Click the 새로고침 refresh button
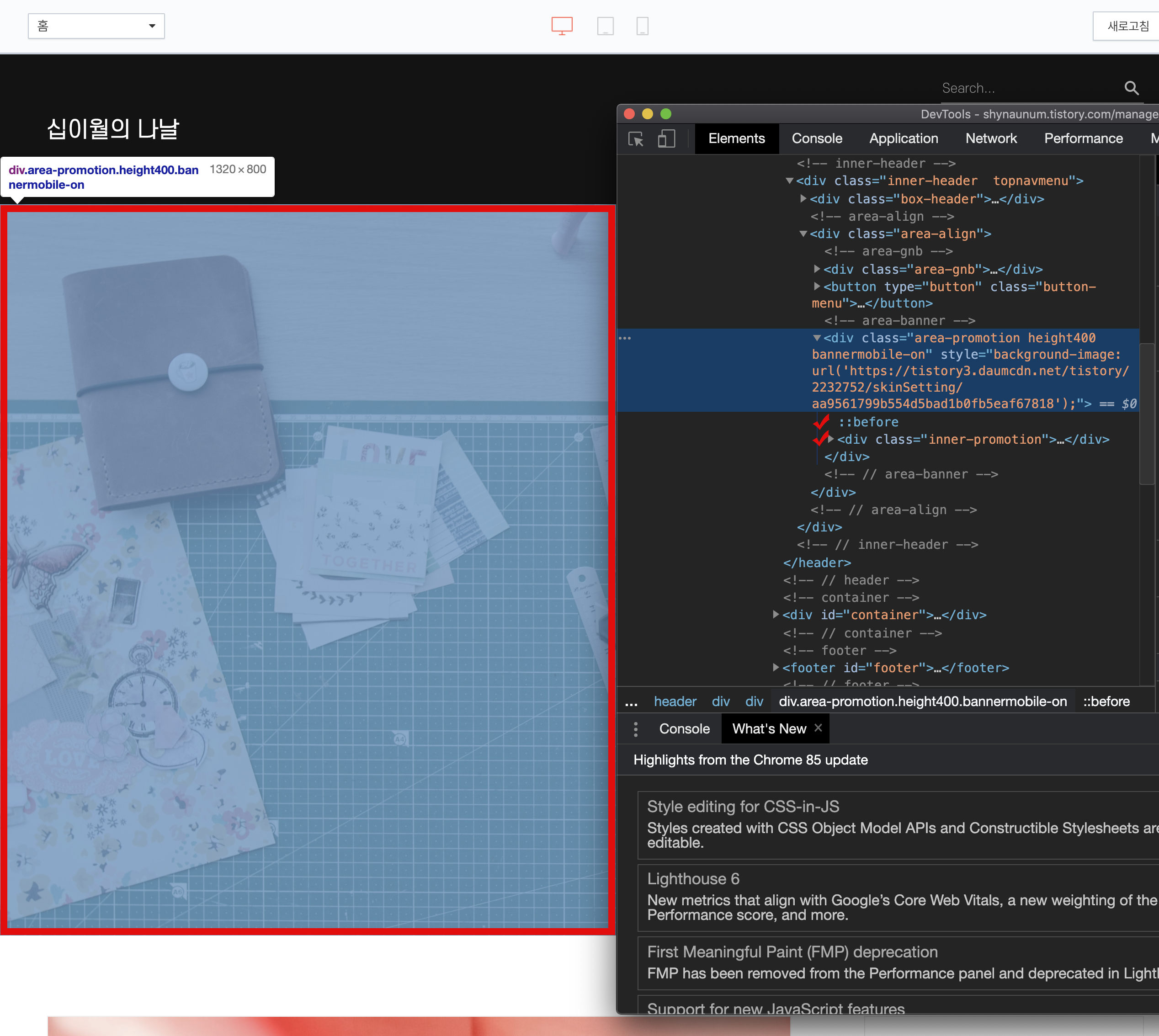1159x1036 pixels. click(1127, 26)
